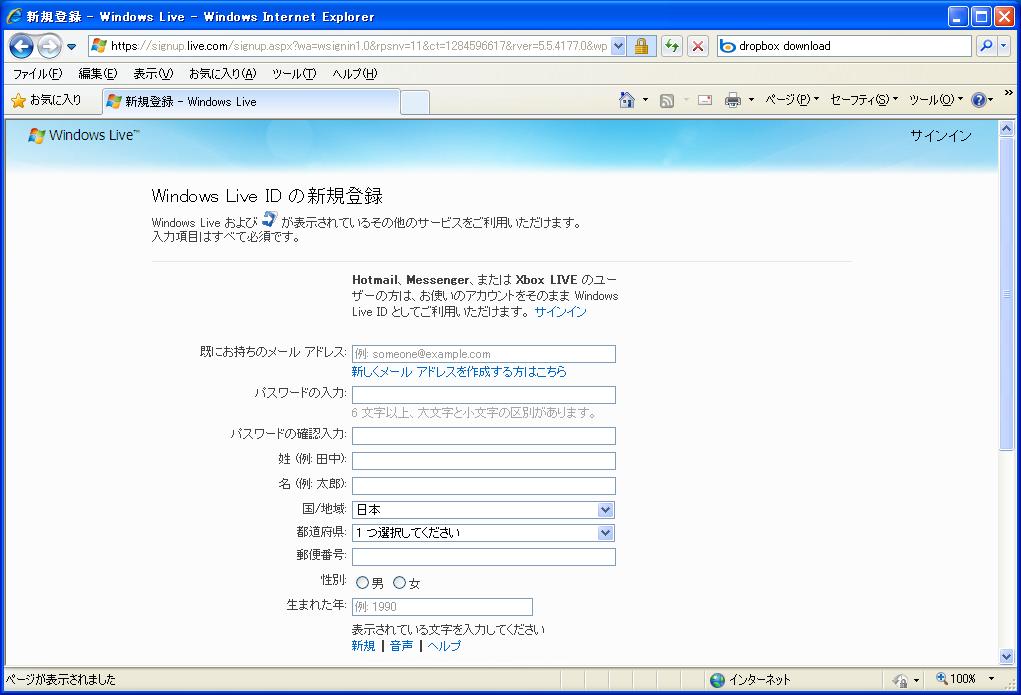Open the 表示(V) menu
Screen dimensions: 1021x695
pyautogui.click(x=153, y=74)
